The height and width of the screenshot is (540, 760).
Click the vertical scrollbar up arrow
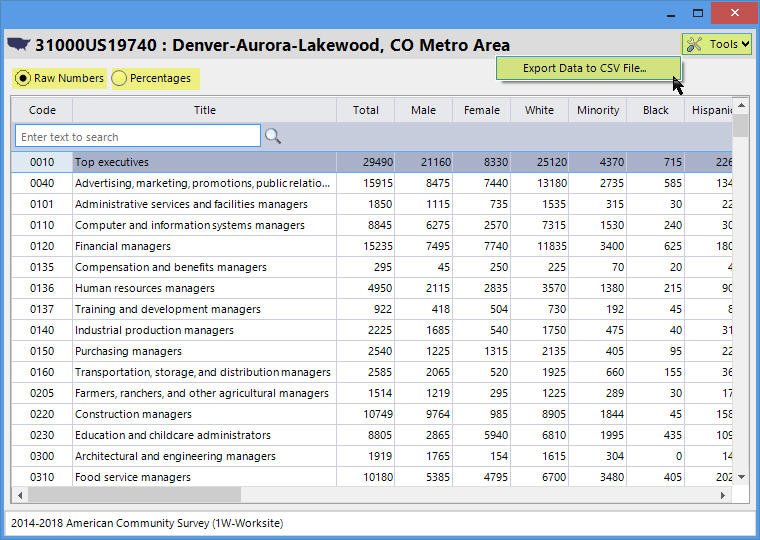[741, 104]
